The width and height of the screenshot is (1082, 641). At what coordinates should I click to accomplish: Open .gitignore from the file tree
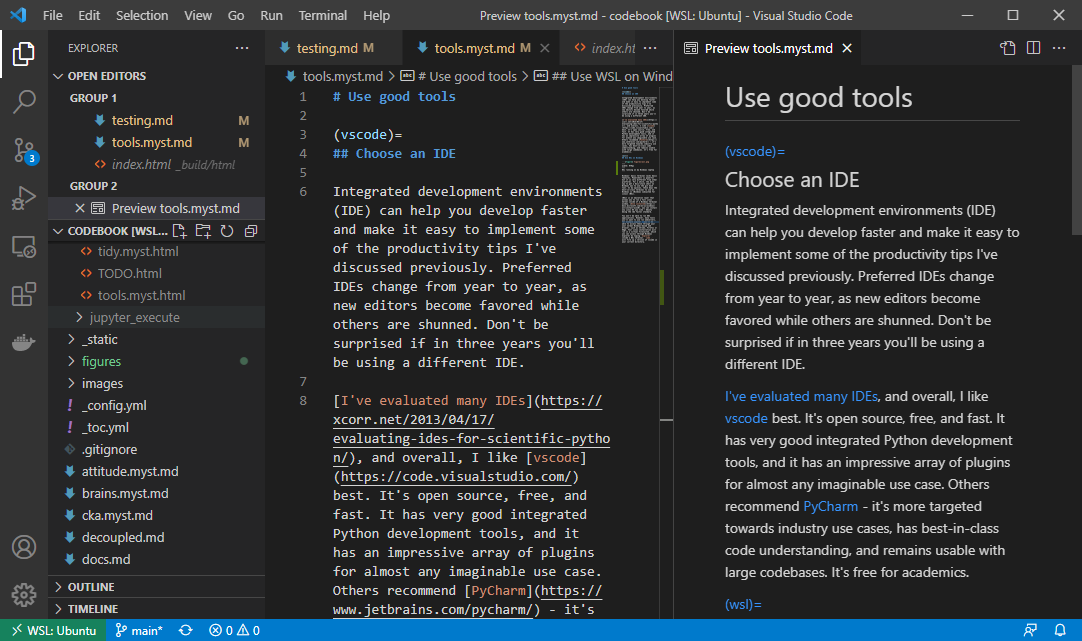(x=157, y=449)
